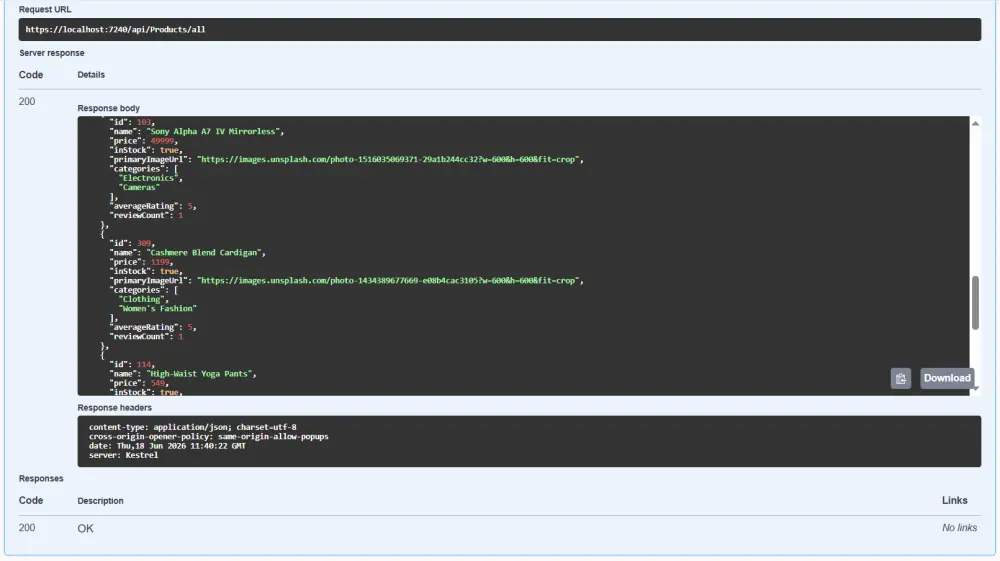Click the No links text
The image size is (1000, 561).
pyautogui.click(x=959, y=528)
